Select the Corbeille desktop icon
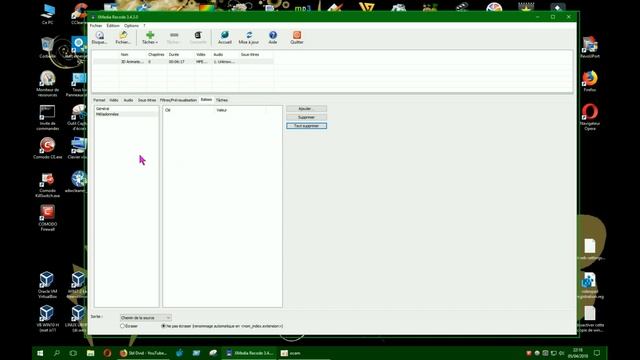Screen dimensions: 640x360 pos(47,48)
